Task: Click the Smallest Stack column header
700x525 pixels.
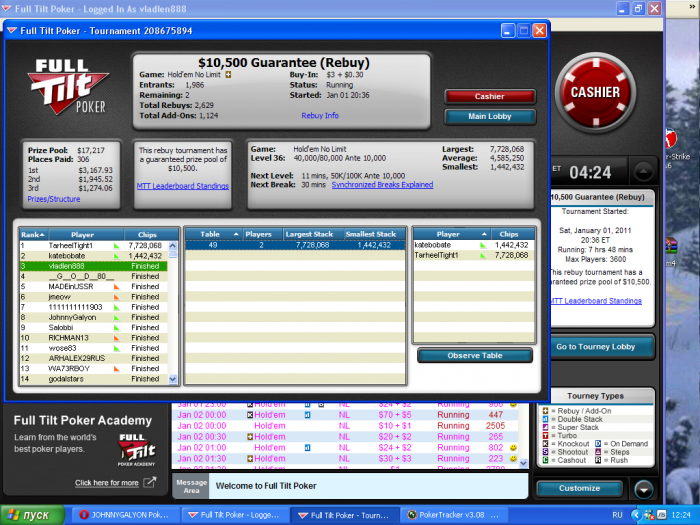Action: point(374,234)
